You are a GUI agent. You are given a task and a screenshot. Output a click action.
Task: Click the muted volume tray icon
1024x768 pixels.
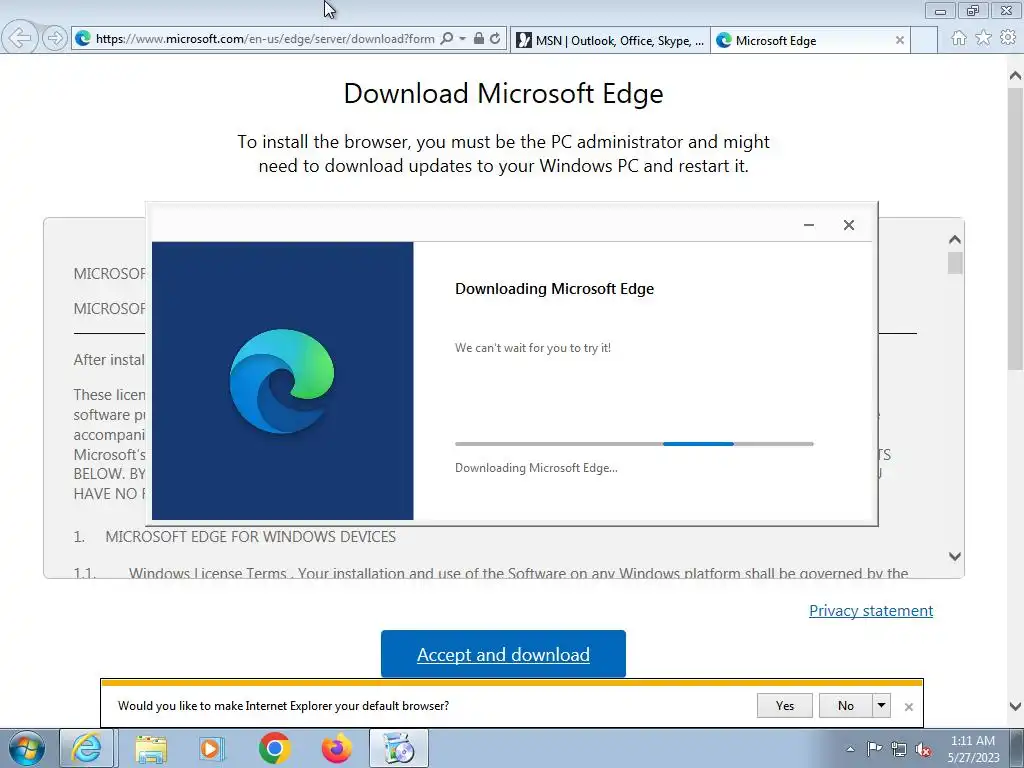(x=923, y=750)
